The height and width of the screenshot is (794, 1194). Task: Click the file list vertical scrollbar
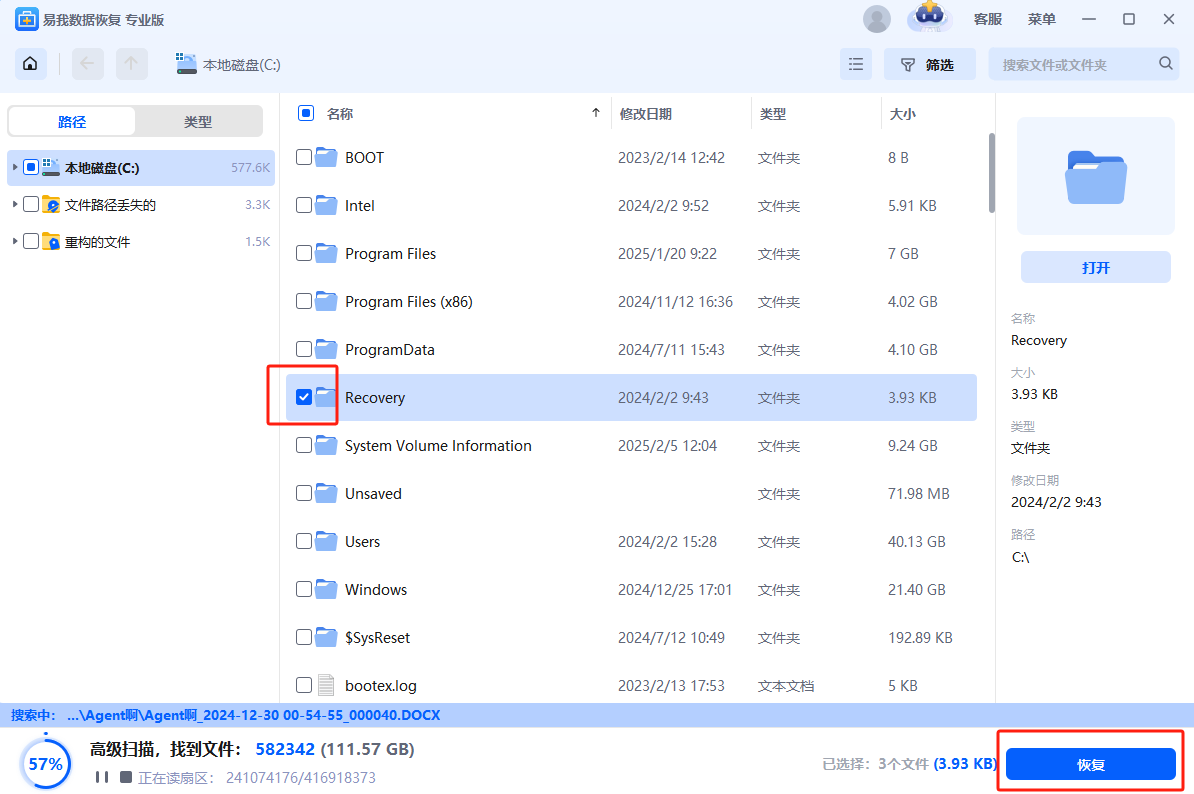click(x=991, y=174)
